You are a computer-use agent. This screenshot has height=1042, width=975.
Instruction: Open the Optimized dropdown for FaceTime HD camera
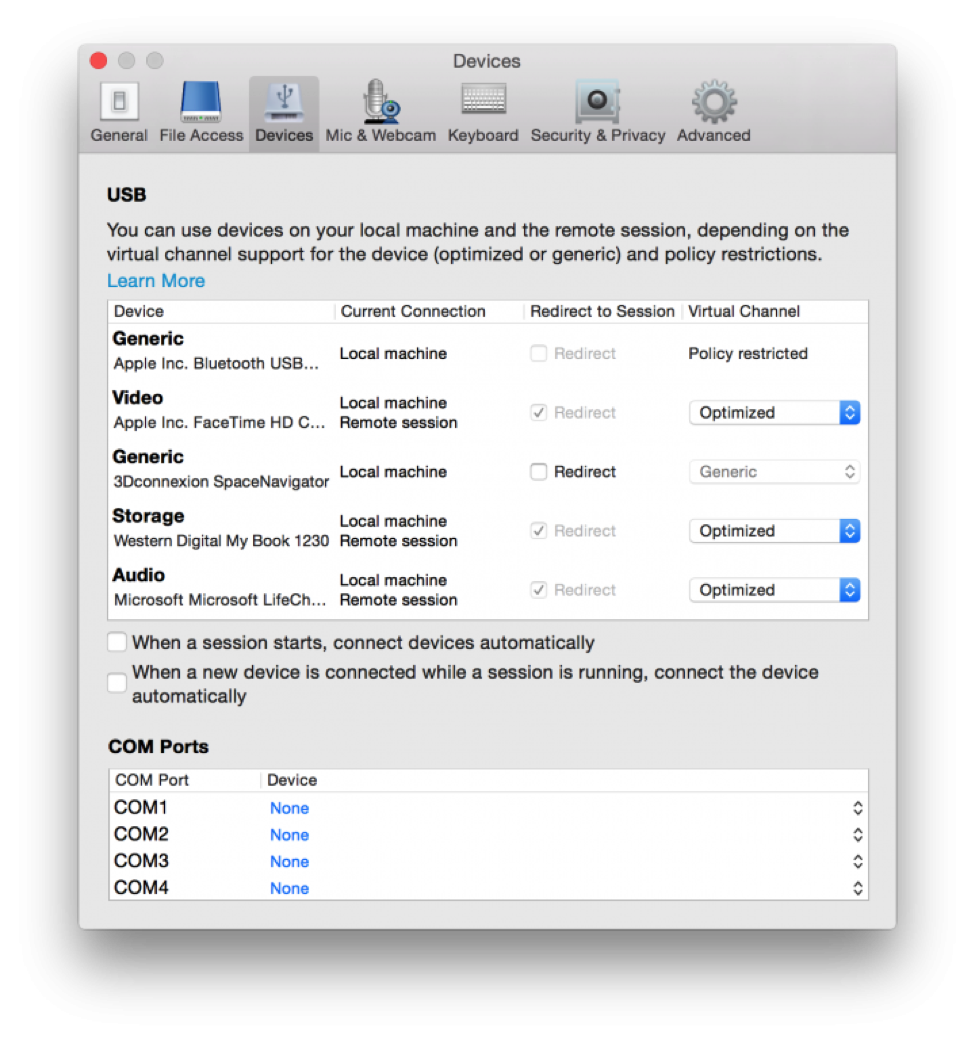pos(774,412)
